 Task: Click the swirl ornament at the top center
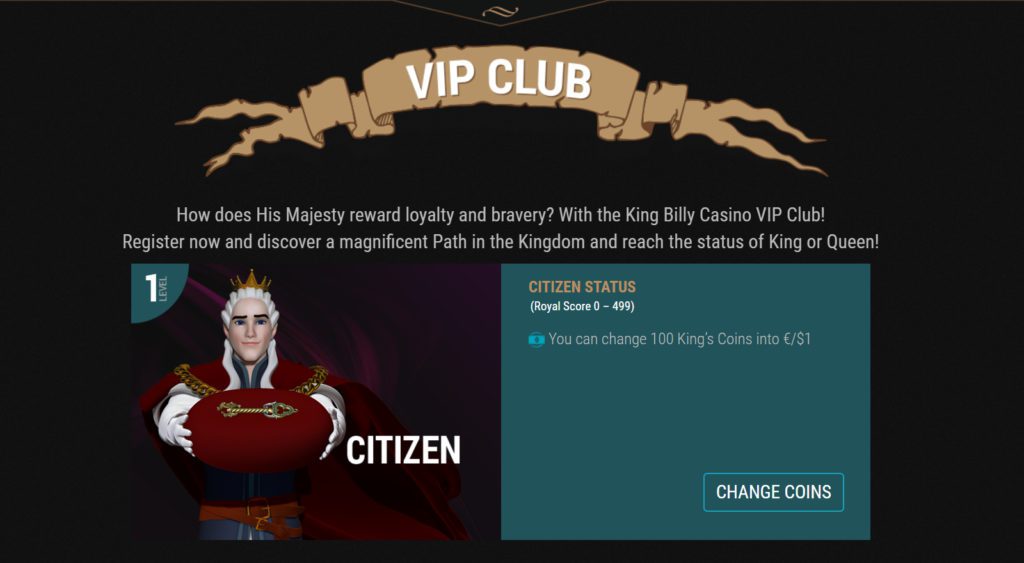[x=500, y=10]
